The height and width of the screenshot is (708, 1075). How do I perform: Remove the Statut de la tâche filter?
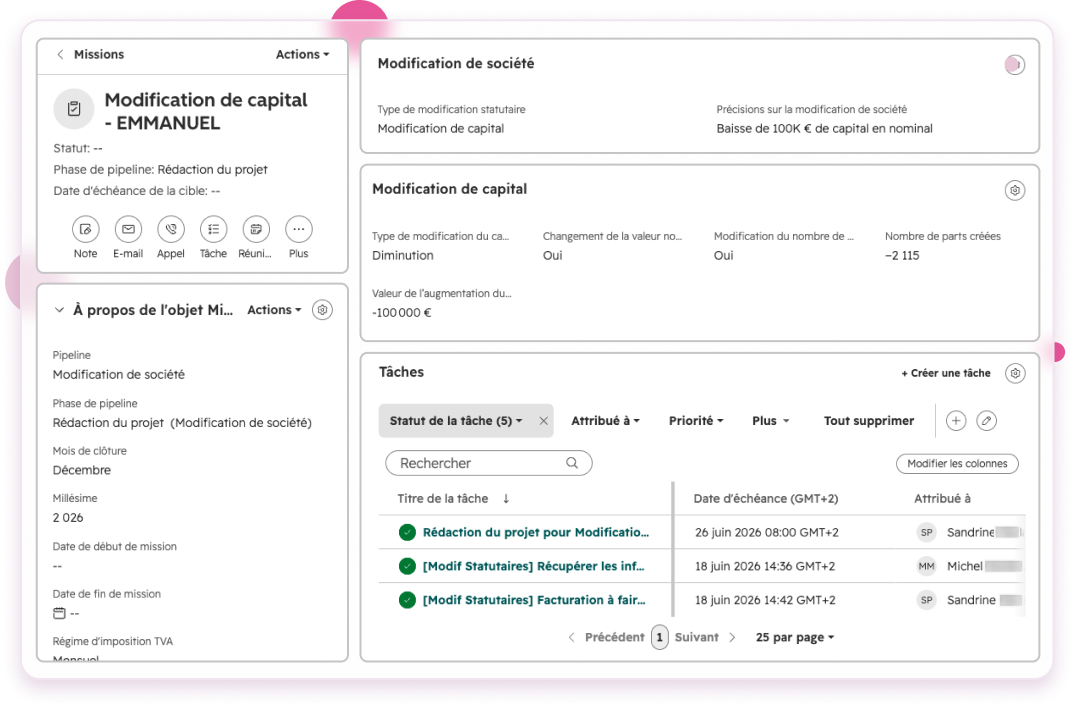543,421
